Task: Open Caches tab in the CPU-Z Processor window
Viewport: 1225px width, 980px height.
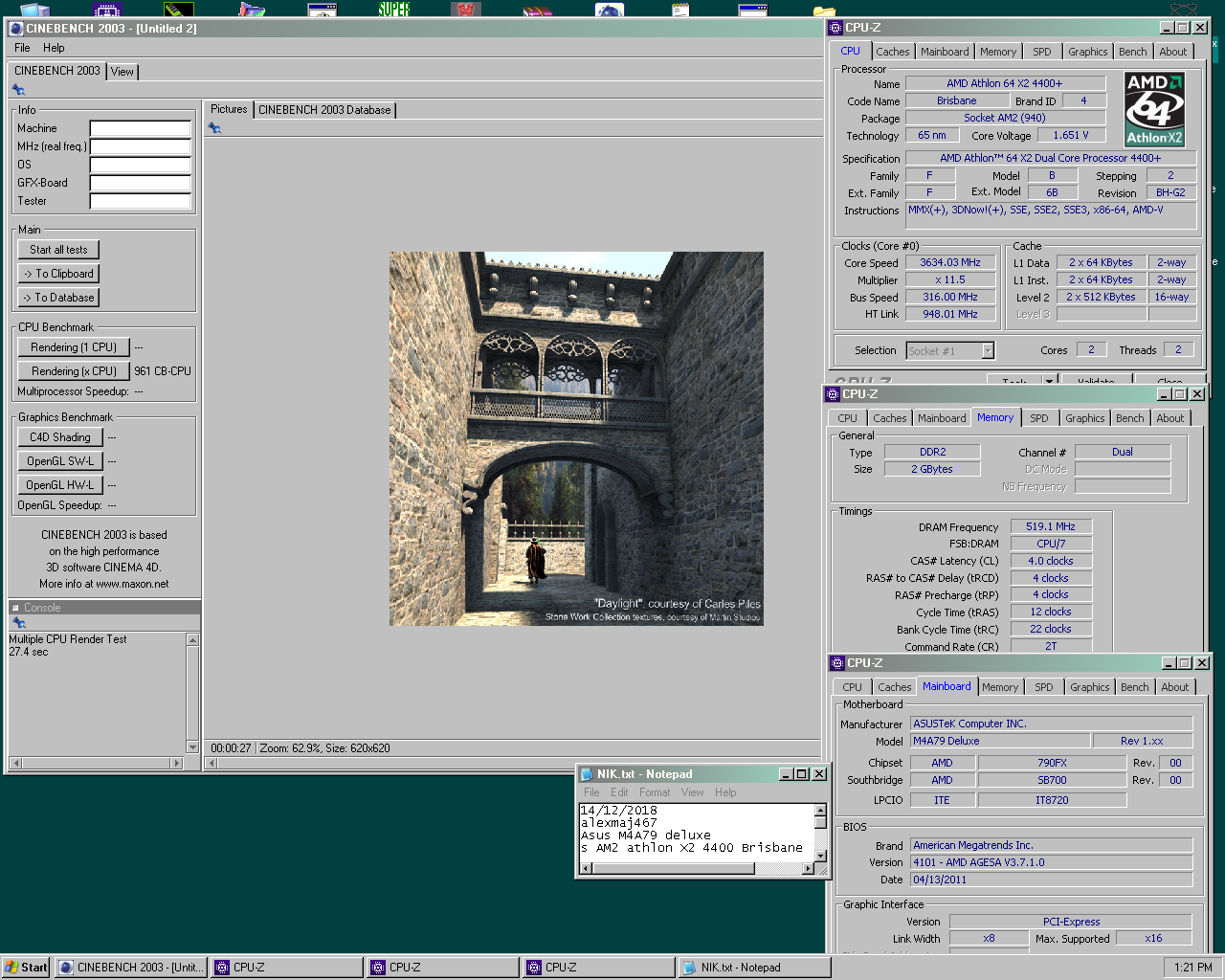Action: coord(893,52)
